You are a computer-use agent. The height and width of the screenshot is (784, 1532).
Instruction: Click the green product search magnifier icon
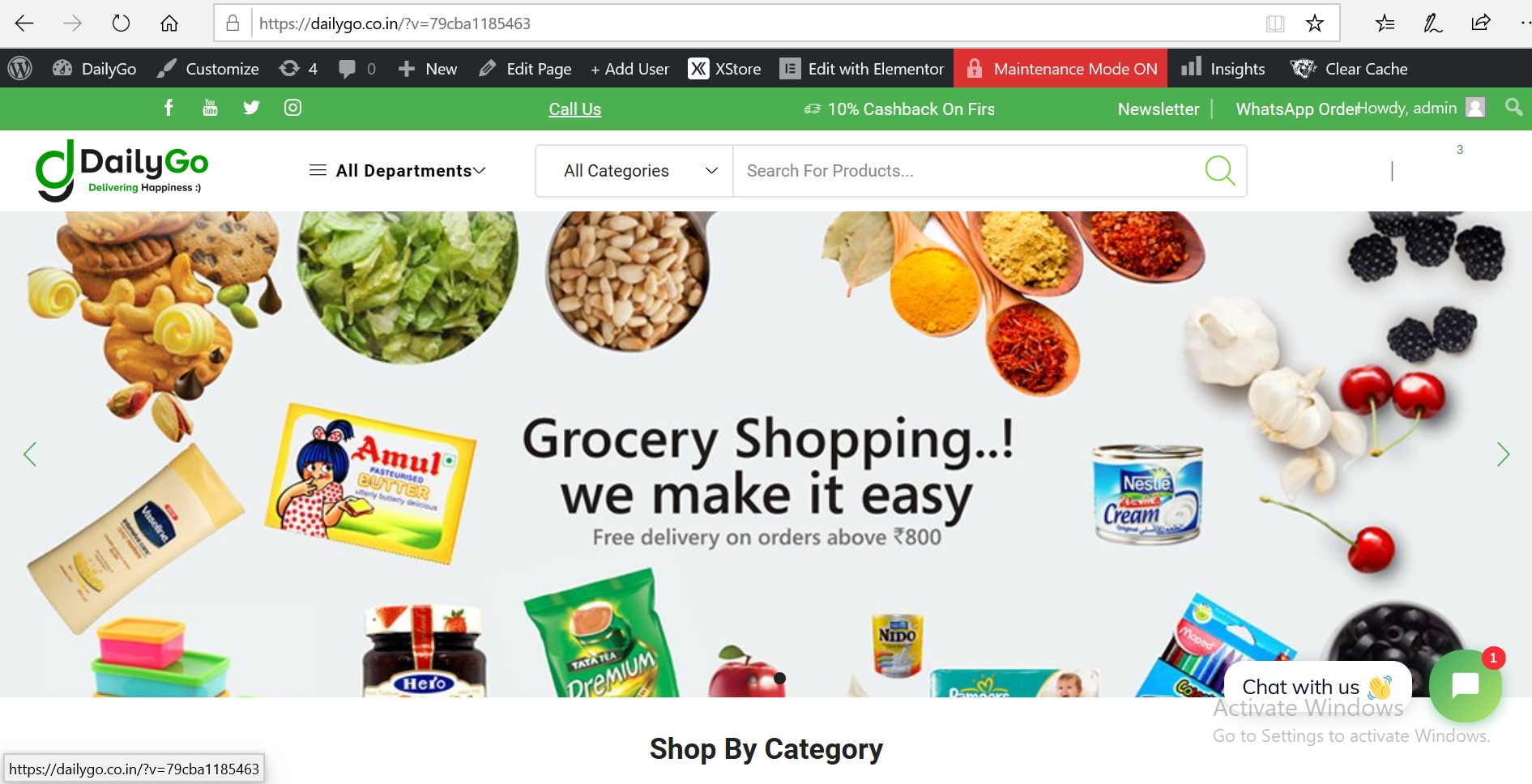(x=1219, y=171)
